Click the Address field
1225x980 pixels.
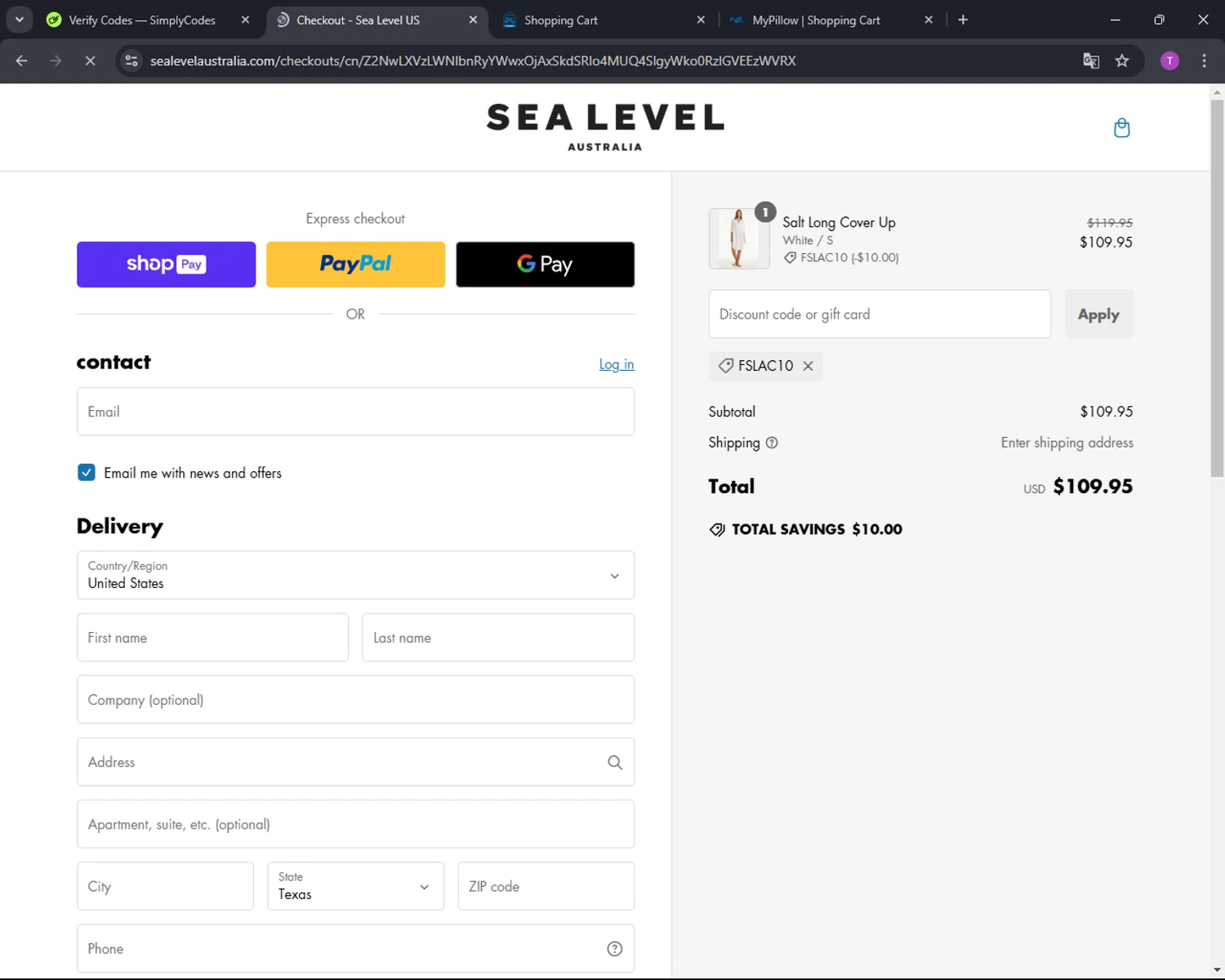[x=355, y=762]
